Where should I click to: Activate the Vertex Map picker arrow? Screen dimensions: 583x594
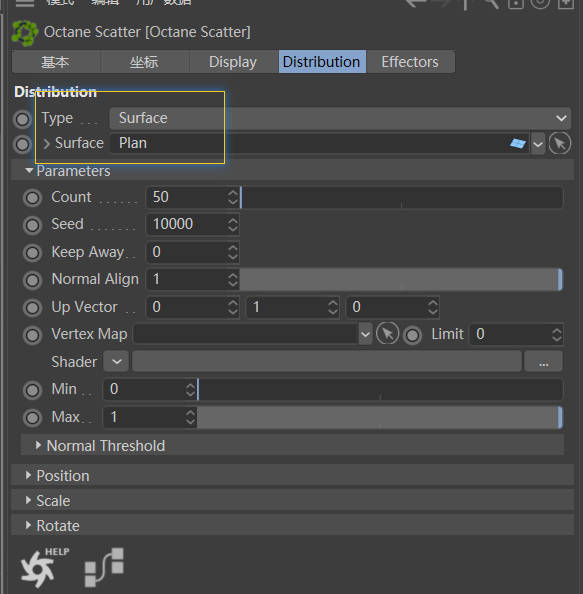387,334
